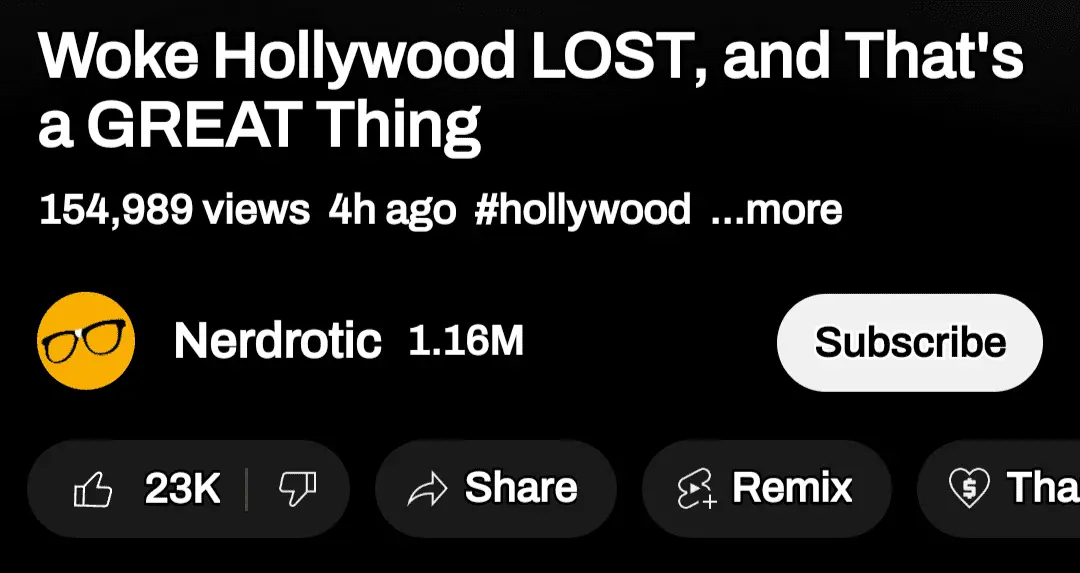Image resolution: width=1080 pixels, height=573 pixels.
Task: Like the video with thumbs up icon
Action: coord(94,490)
